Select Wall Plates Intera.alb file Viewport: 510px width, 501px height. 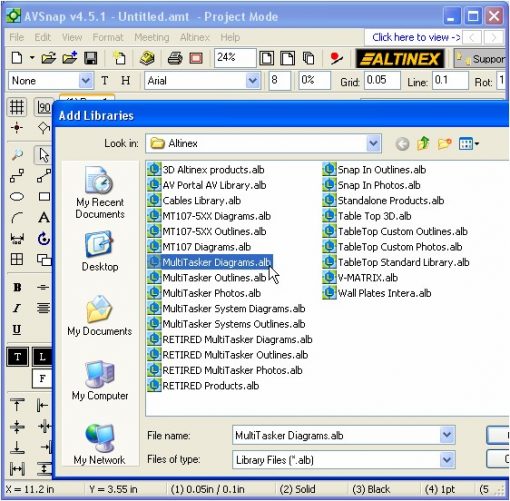(377, 293)
